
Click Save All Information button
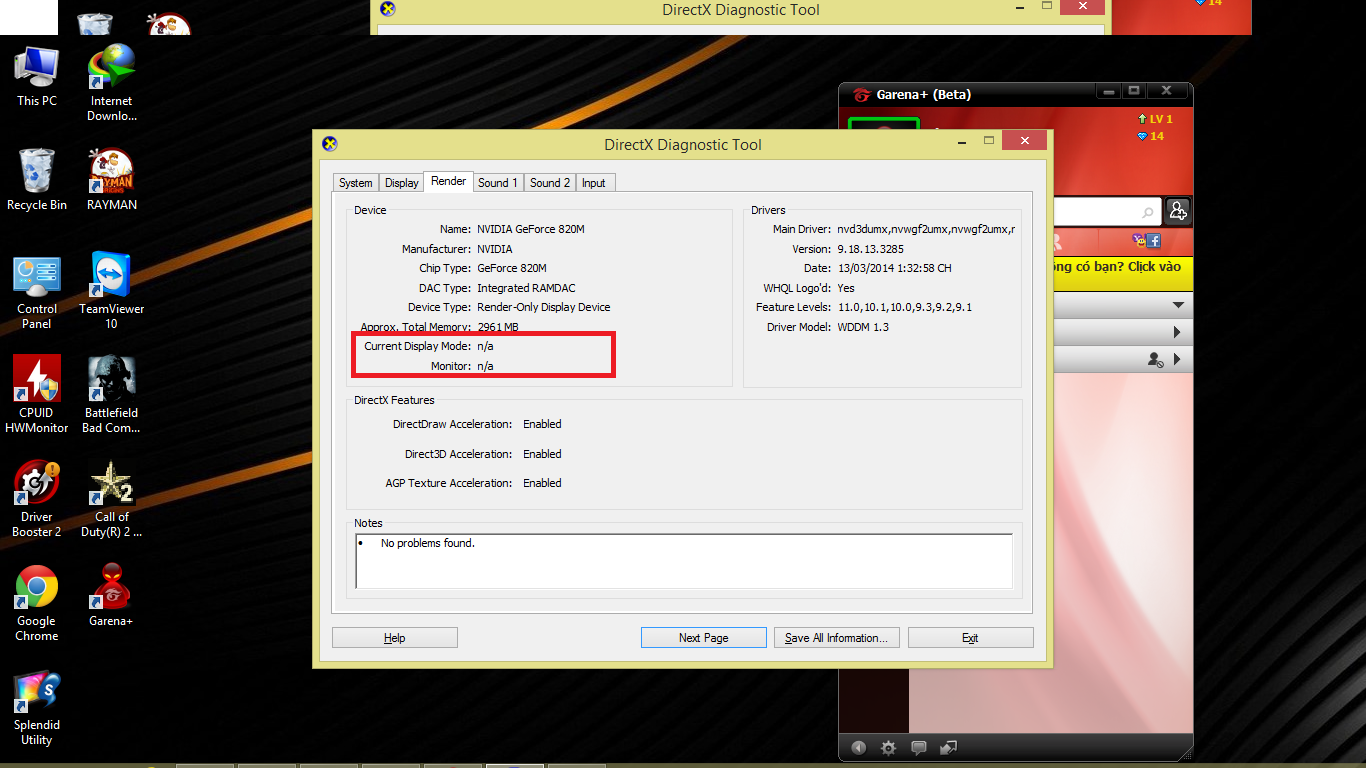coord(837,638)
